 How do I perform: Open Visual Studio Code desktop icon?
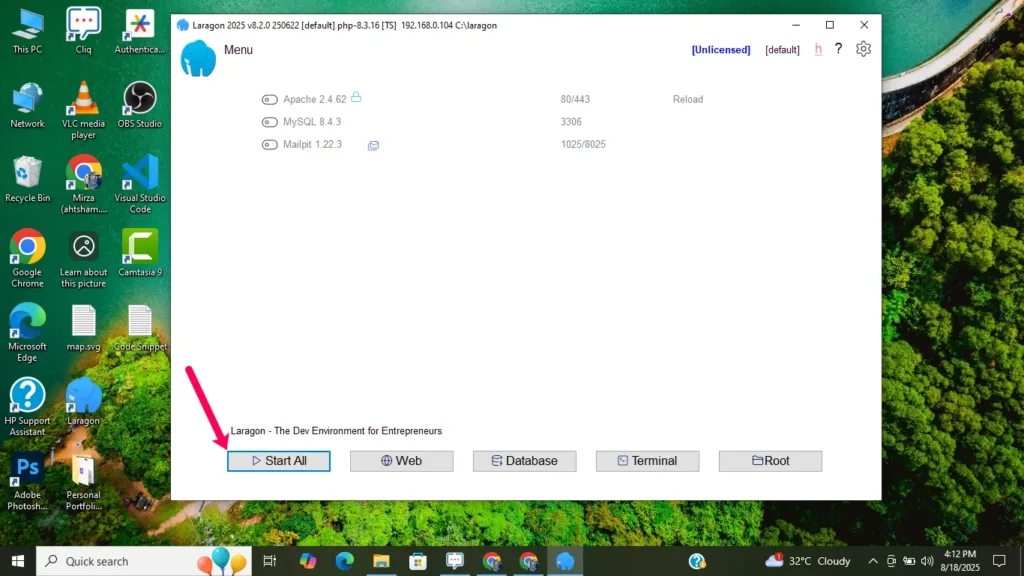point(140,173)
